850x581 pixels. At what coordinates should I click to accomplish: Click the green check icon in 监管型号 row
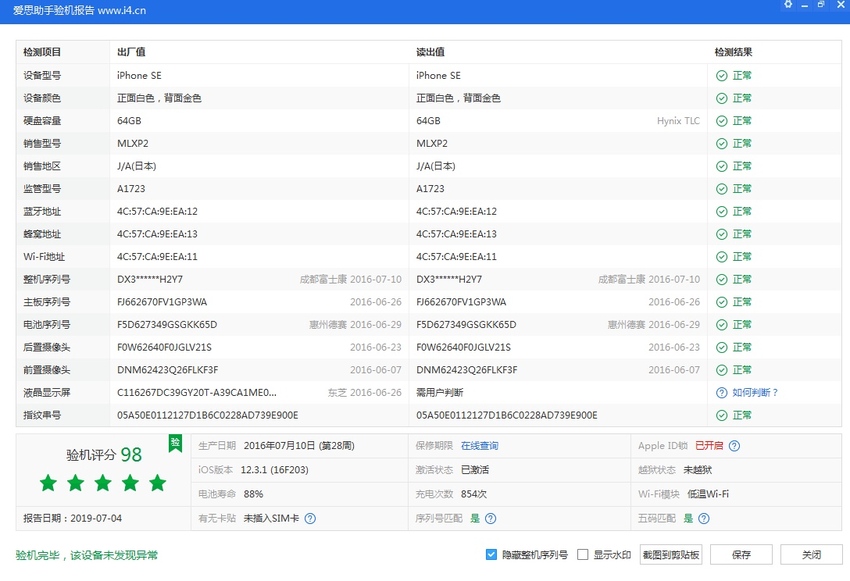point(722,189)
